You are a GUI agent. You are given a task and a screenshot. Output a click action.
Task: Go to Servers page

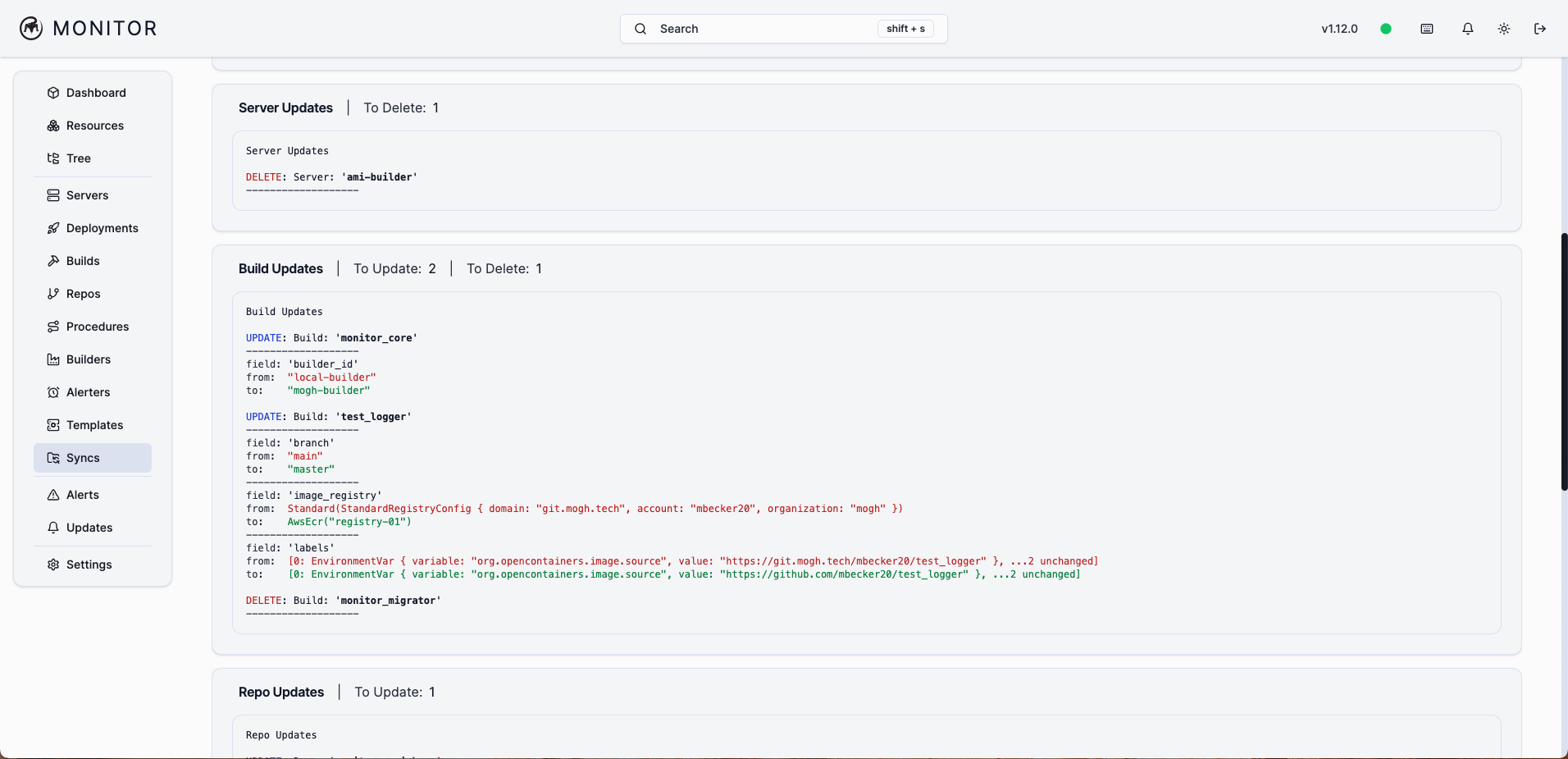coord(93,195)
